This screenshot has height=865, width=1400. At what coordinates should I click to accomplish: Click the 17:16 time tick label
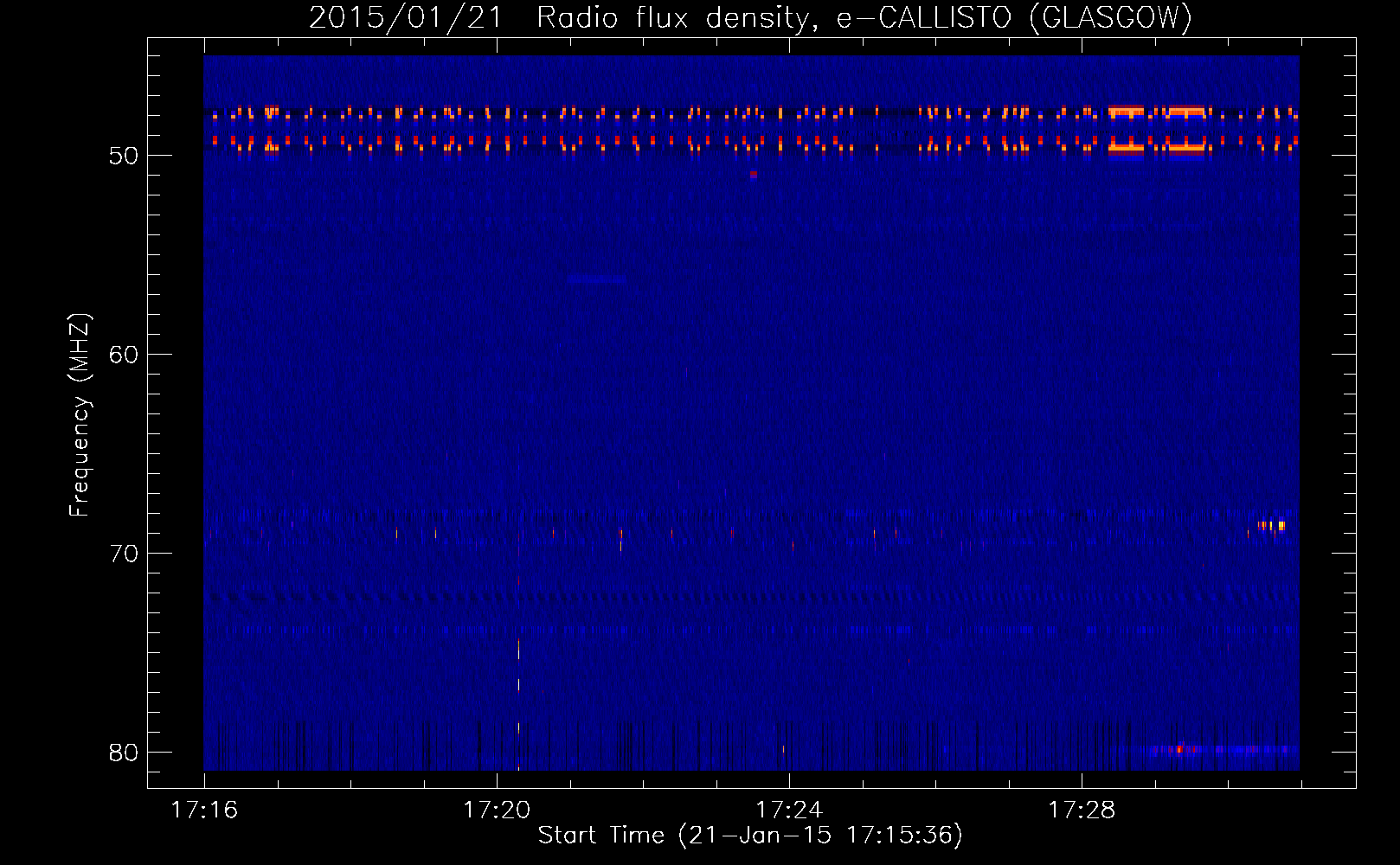(x=204, y=810)
